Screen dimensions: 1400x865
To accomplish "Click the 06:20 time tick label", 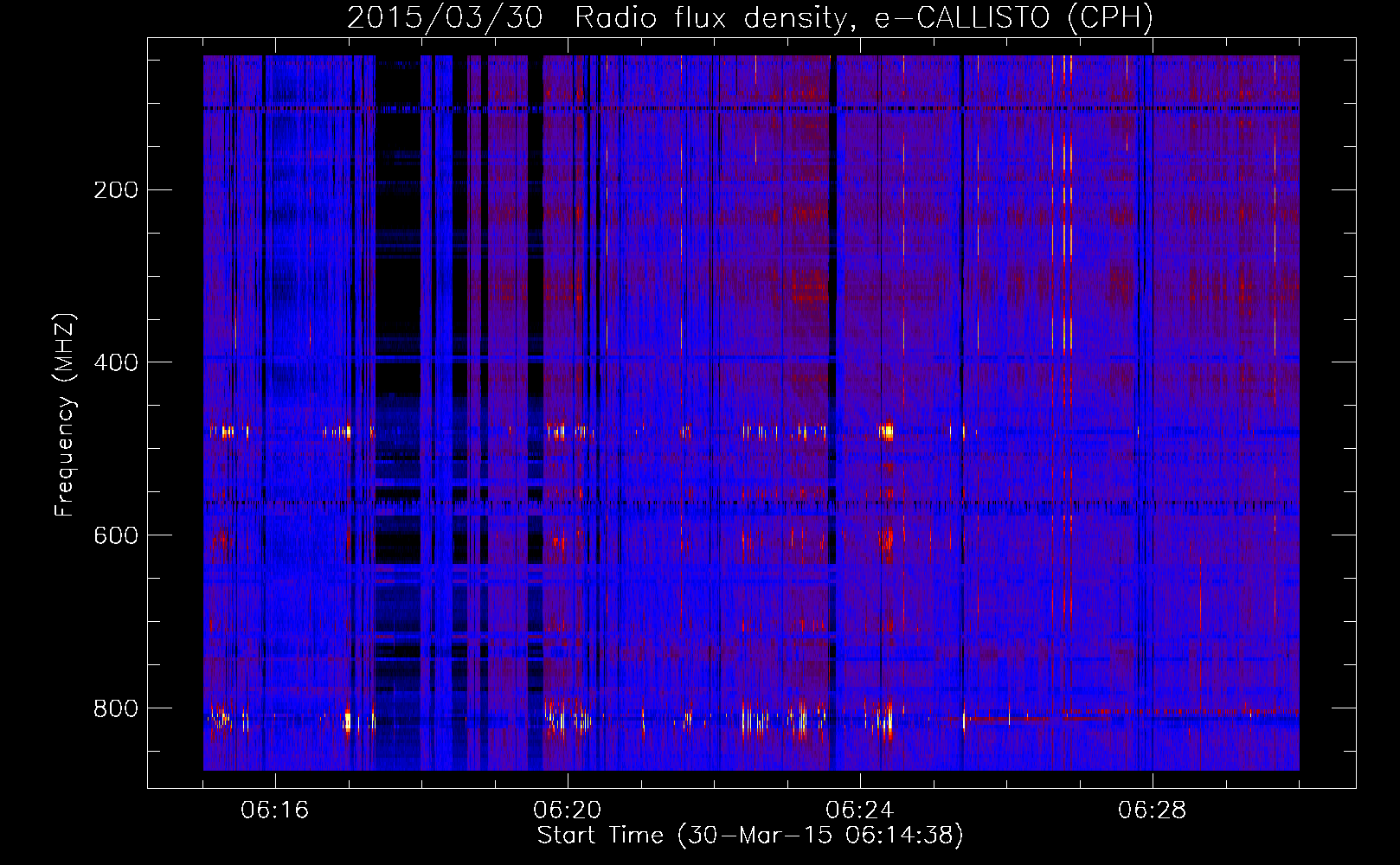I will 568,811.
